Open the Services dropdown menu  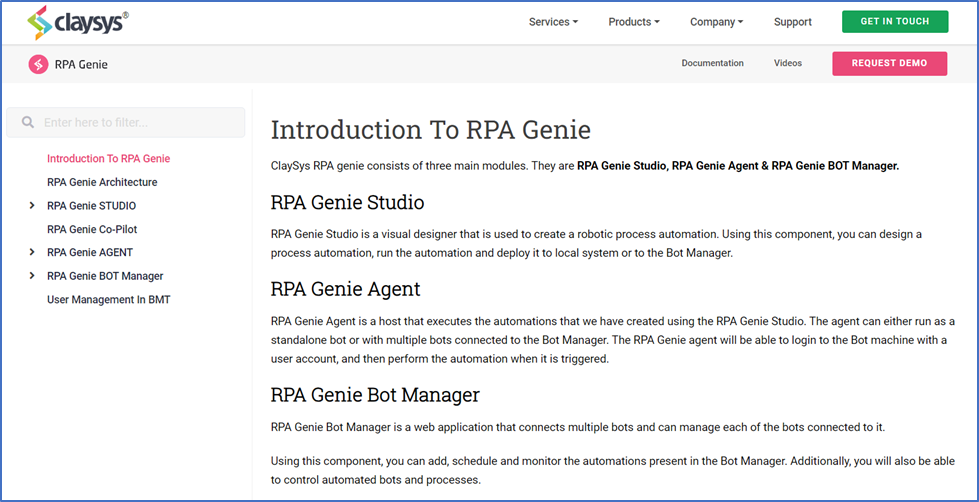point(553,22)
